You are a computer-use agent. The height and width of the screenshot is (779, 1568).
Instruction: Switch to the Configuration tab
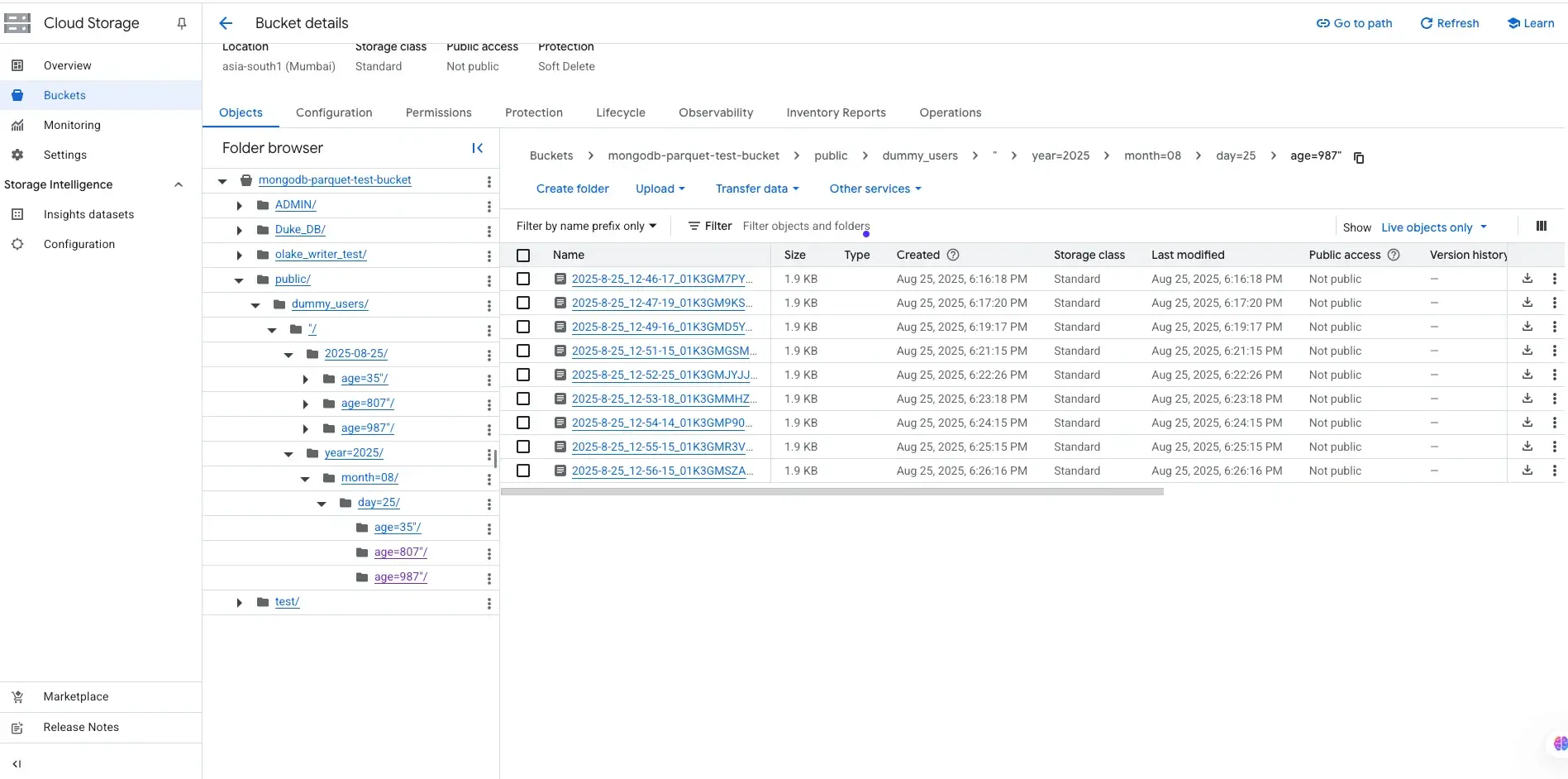click(x=334, y=112)
